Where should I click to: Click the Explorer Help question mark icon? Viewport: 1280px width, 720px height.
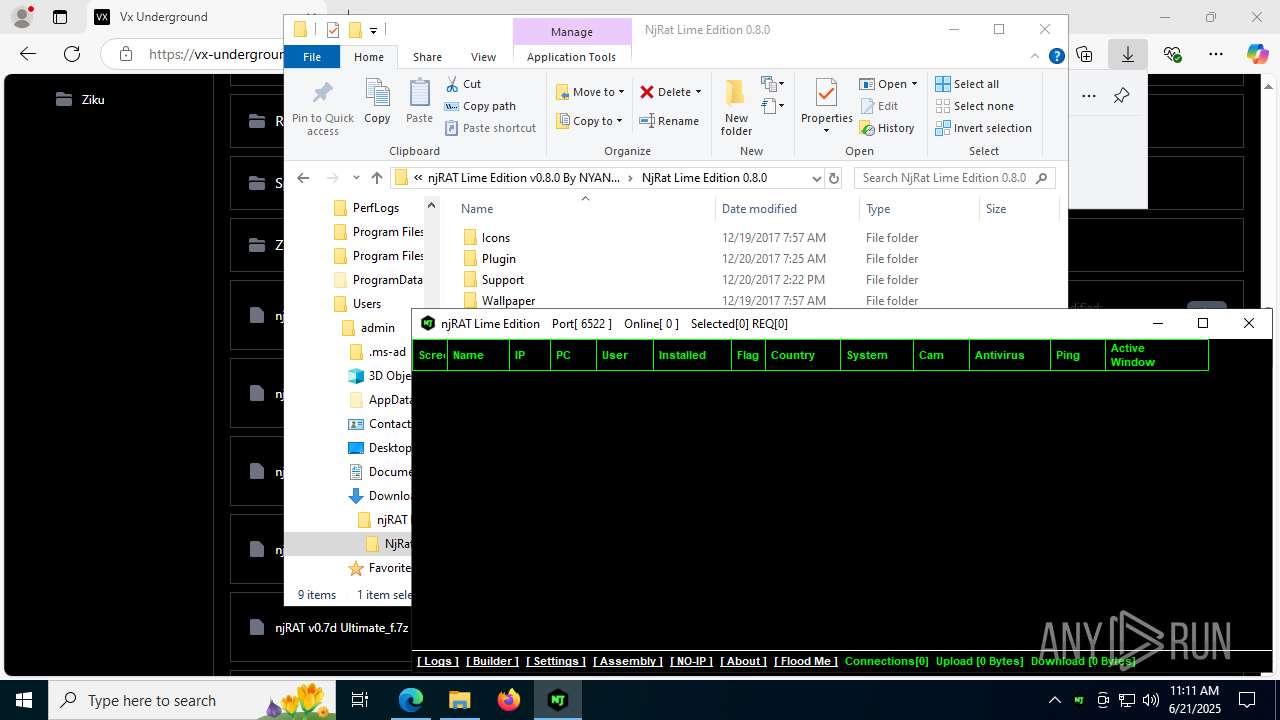pyautogui.click(x=1056, y=57)
